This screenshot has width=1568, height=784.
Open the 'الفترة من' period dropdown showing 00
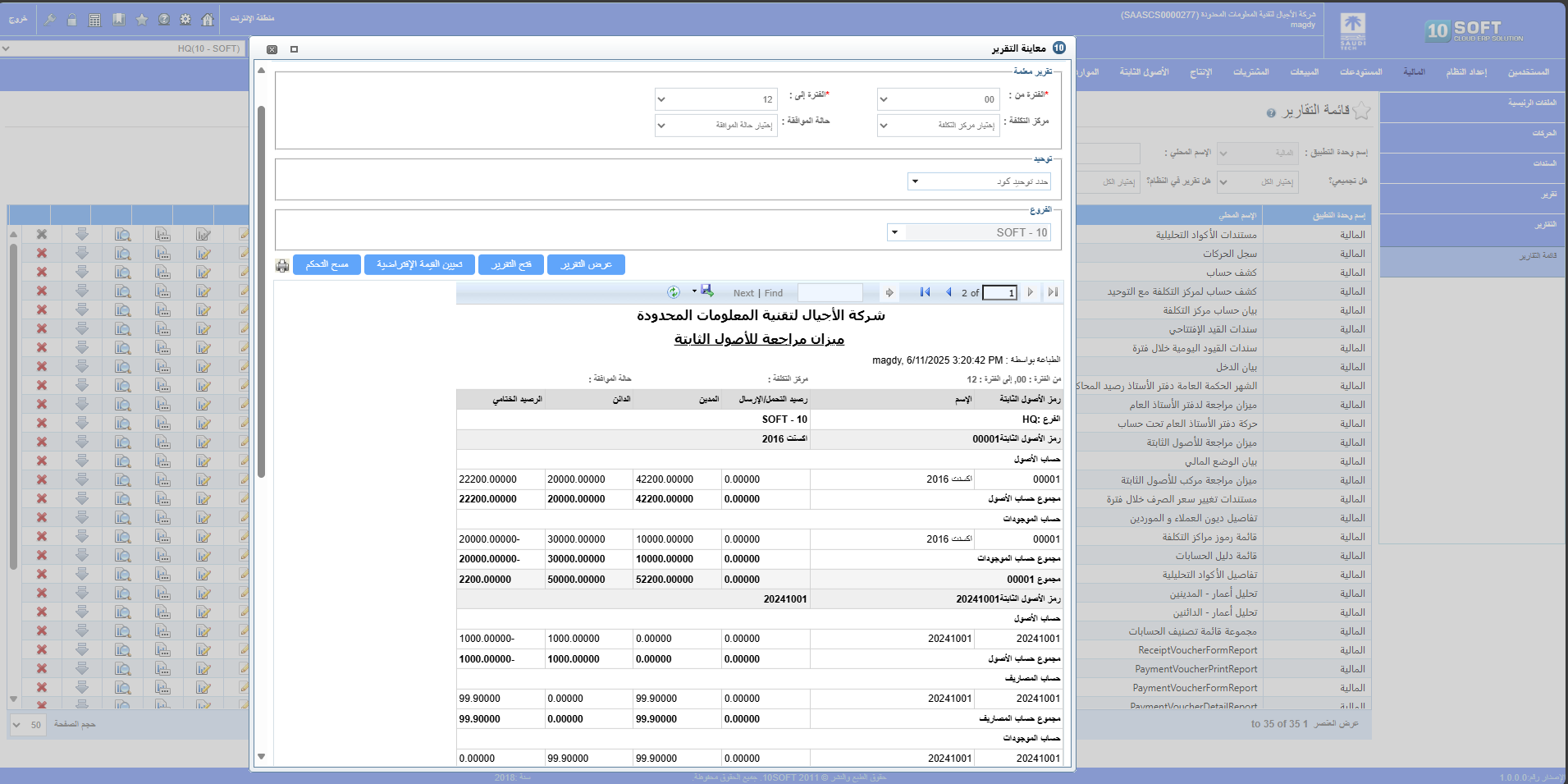pyautogui.click(x=884, y=99)
